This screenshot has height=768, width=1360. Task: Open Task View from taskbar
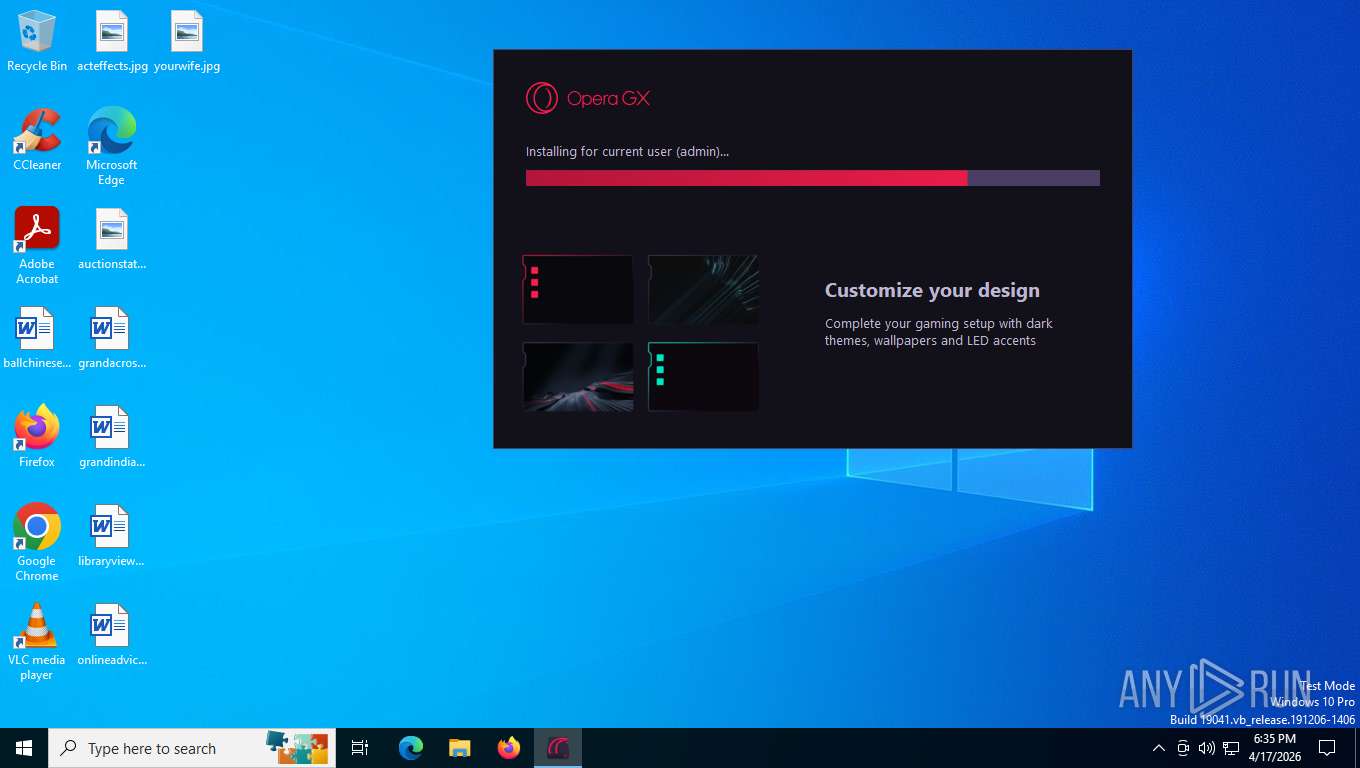click(x=360, y=748)
